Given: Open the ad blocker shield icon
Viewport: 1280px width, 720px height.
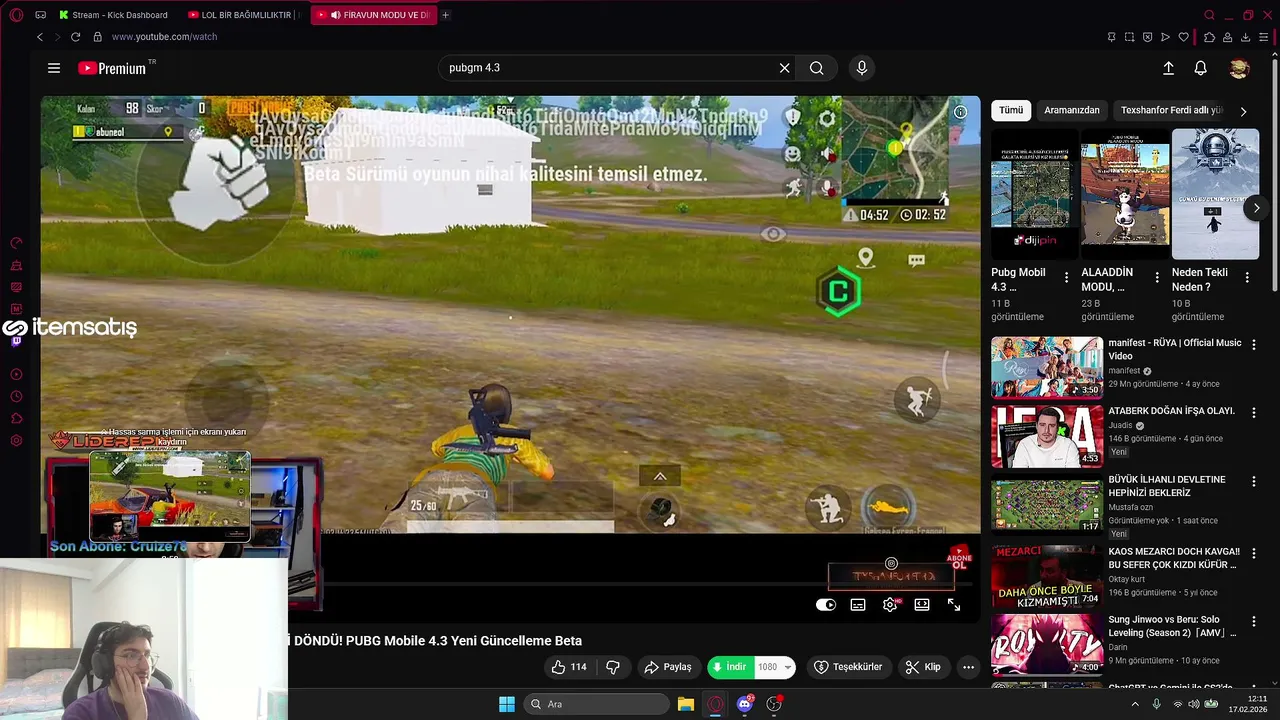Looking at the screenshot, I should (1147, 37).
